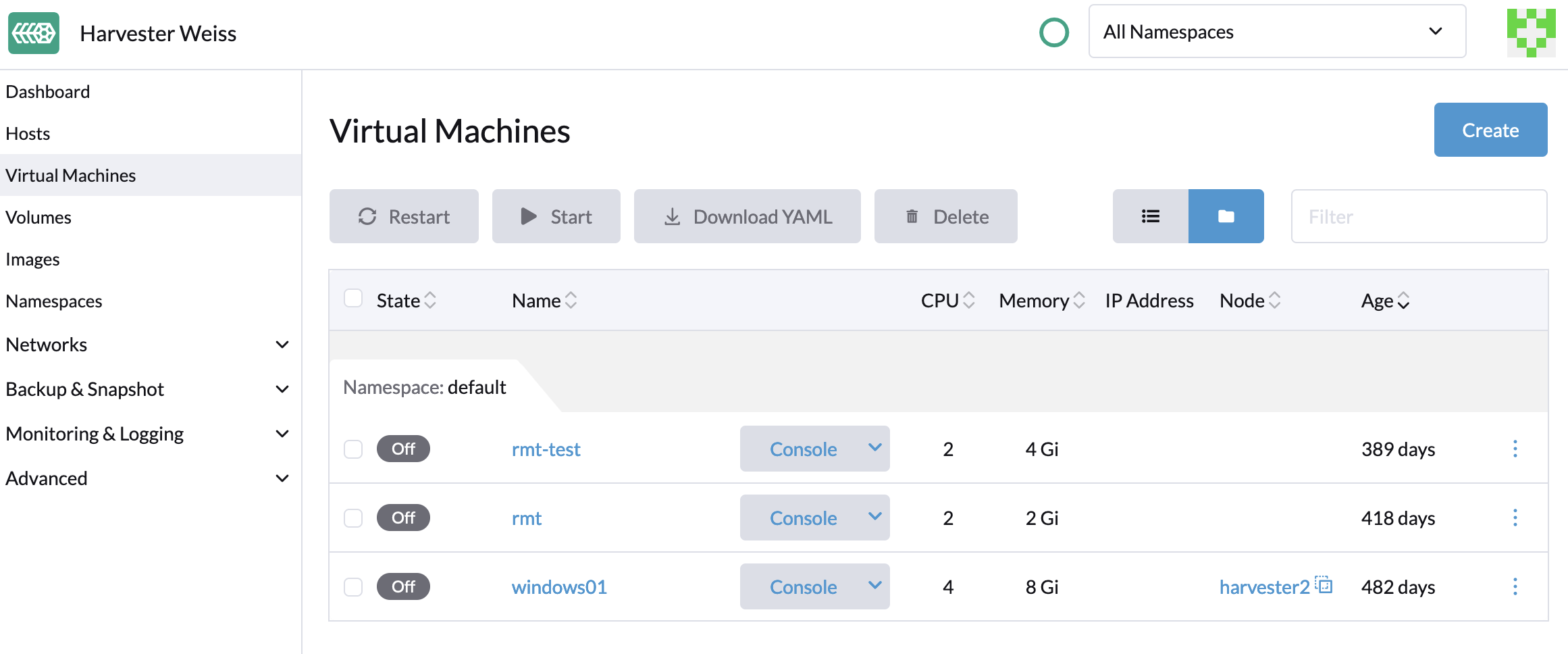Check the checkbox for rmt-test
1568x654 pixels.
coord(353,449)
